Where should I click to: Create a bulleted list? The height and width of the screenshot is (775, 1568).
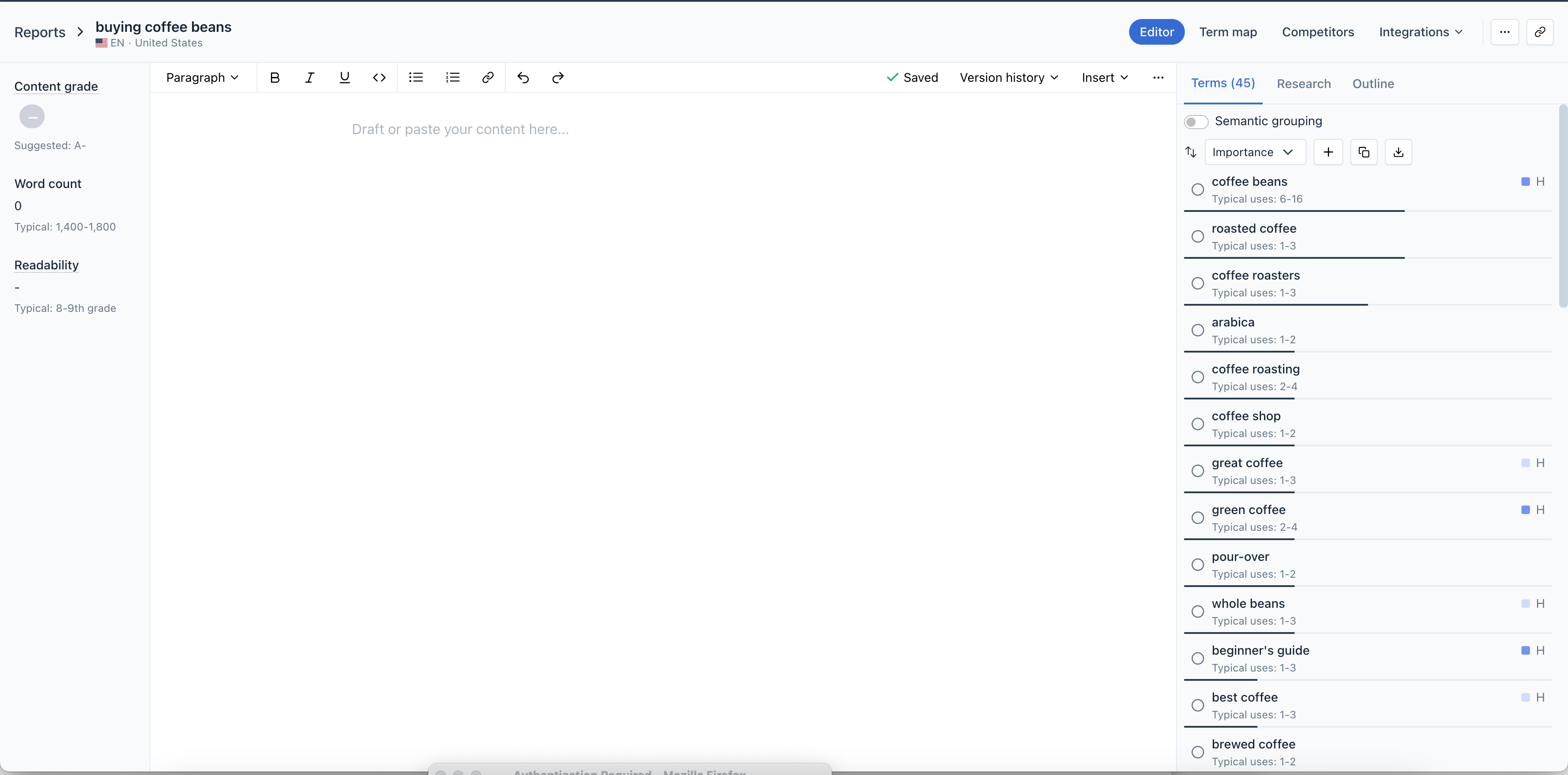pos(416,77)
